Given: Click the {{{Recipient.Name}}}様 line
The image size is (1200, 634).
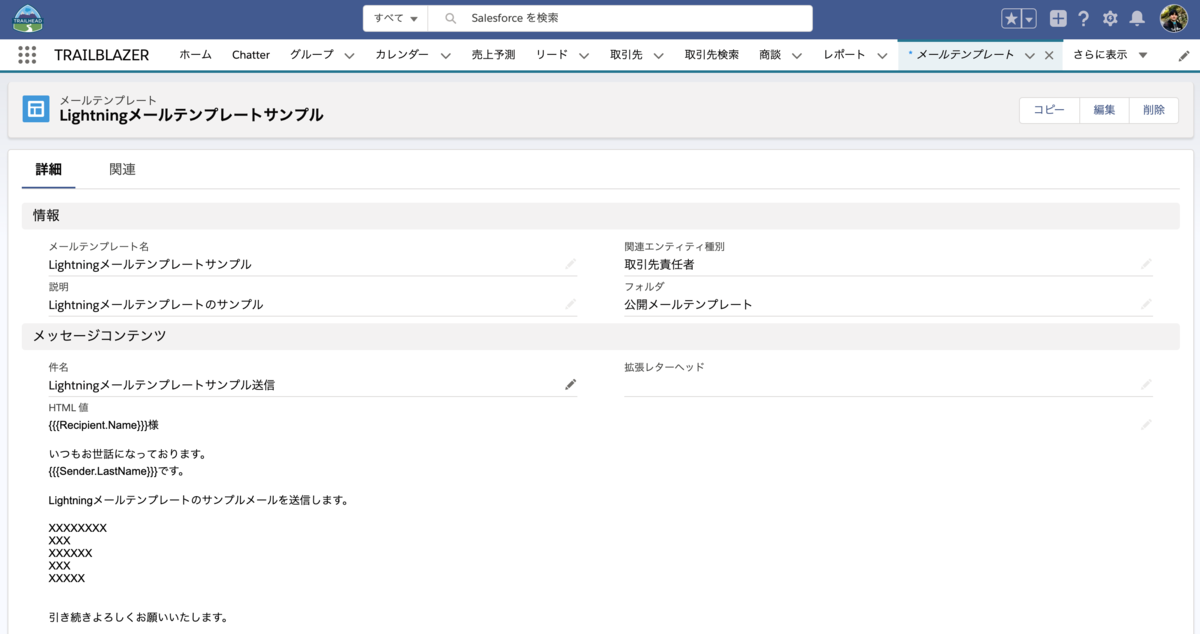Looking at the screenshot, I should (x=103, y=425).
